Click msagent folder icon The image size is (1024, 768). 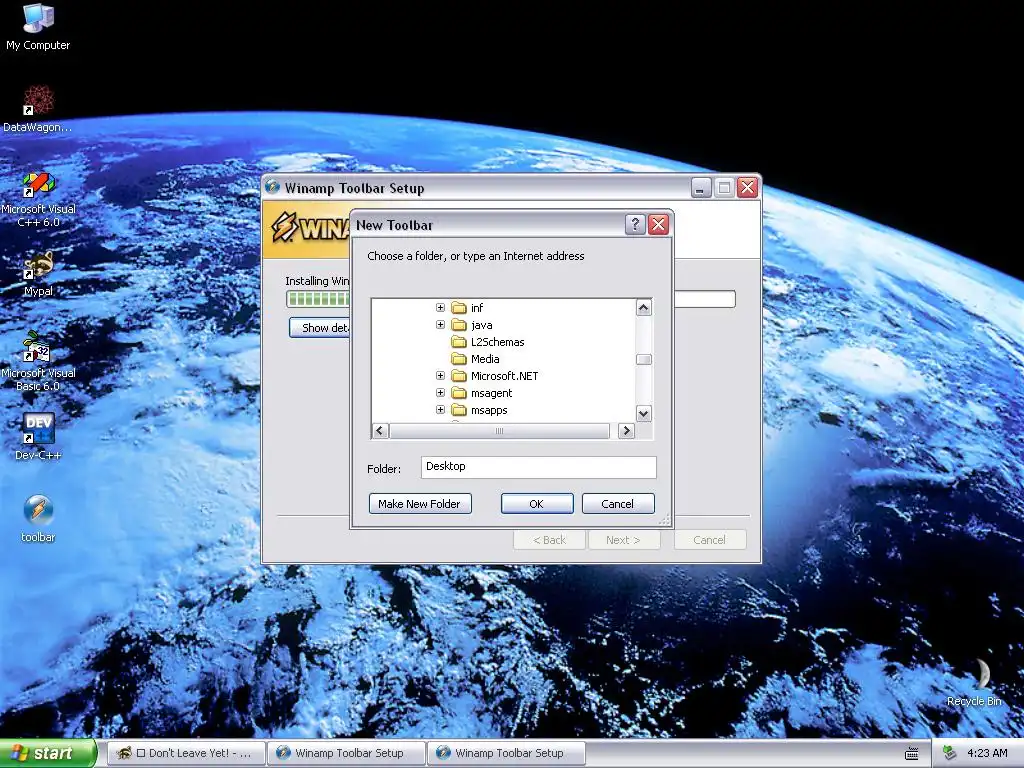pos(459,392)
